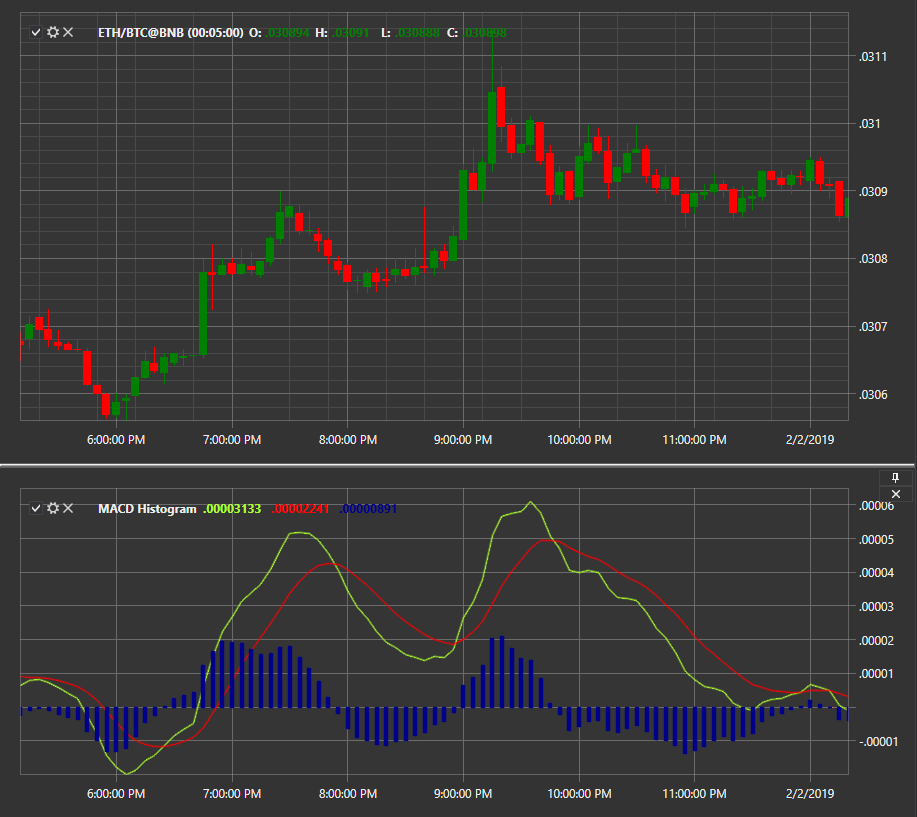Click the .00005 MACD axis label
Image resolution: width=917 pixels, height=817 pixels.
[x=876, y=539]
